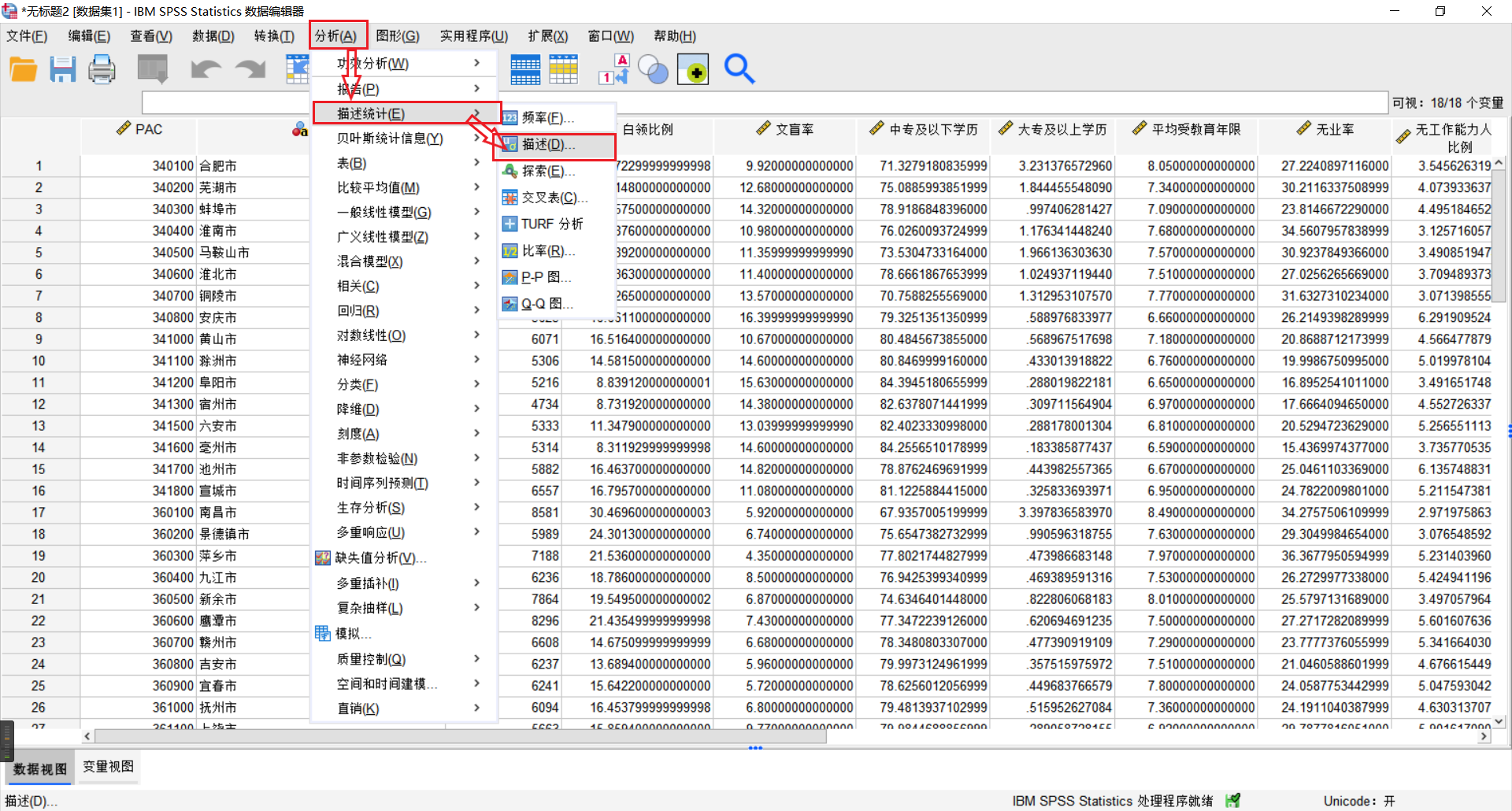Screen dimensions: 1512x811
Task: Click the 模拟 menu item icon
Action: click(x=323, y=633)
